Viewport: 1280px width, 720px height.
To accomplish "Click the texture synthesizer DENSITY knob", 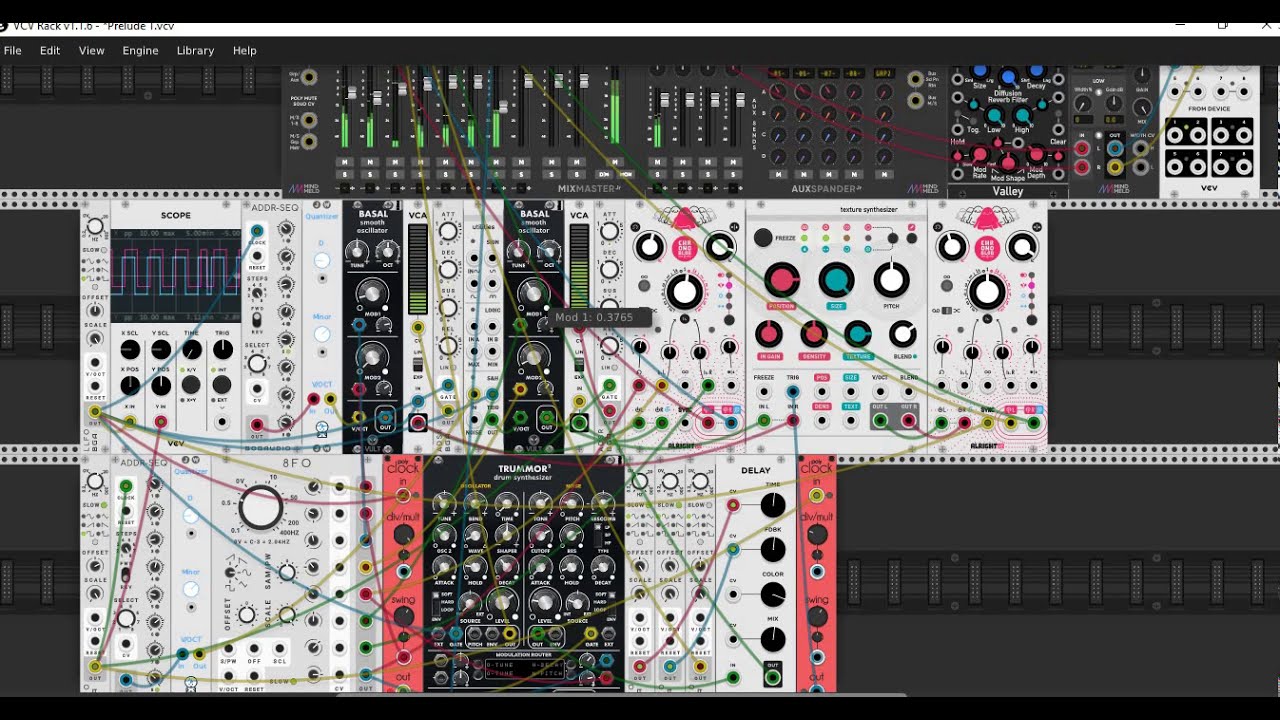I will tap(813, 334).
